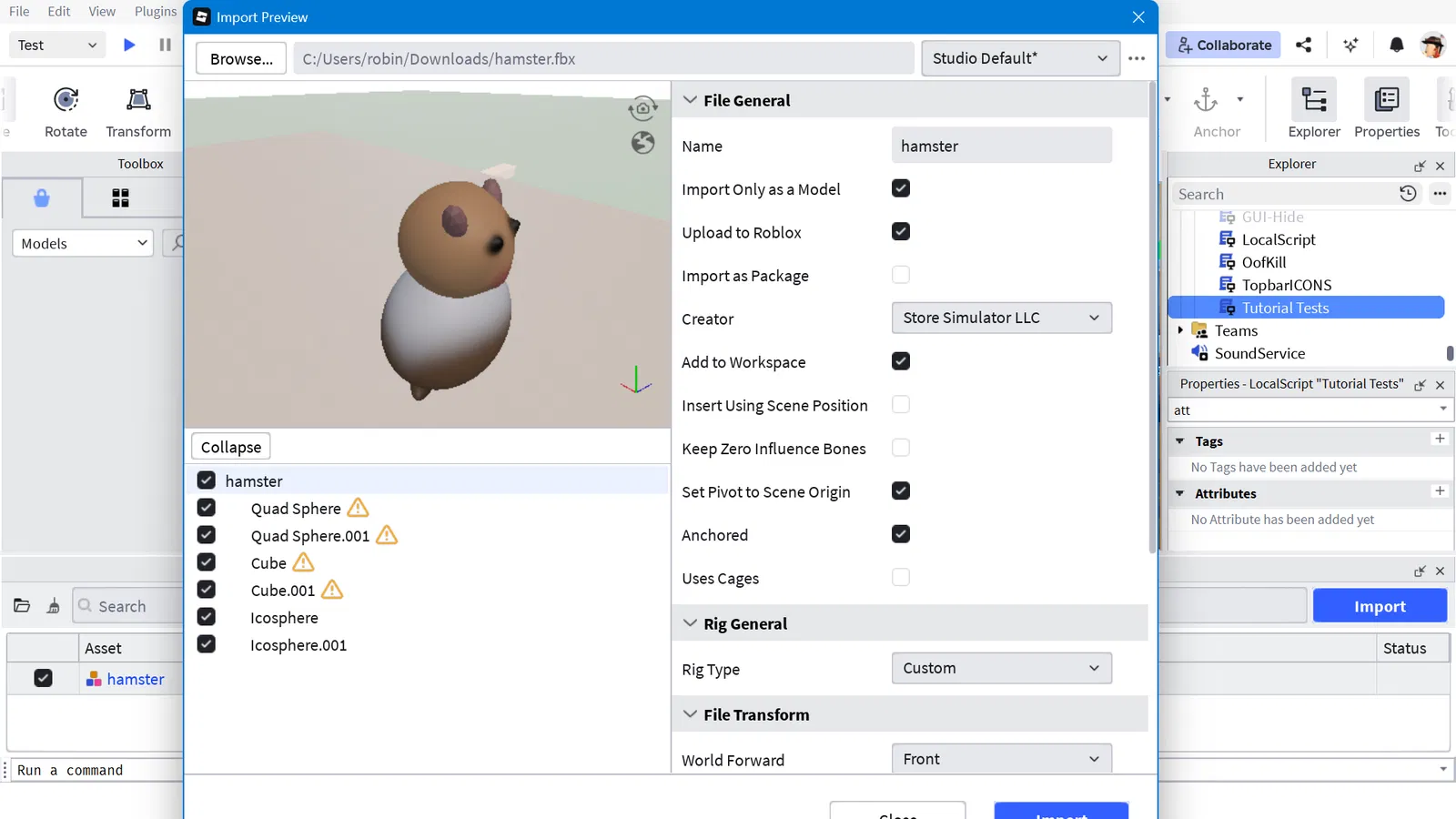Click the Explorer search history icon
Image resolution: width=1456 pixels, height=819 pixels.
1408,193
